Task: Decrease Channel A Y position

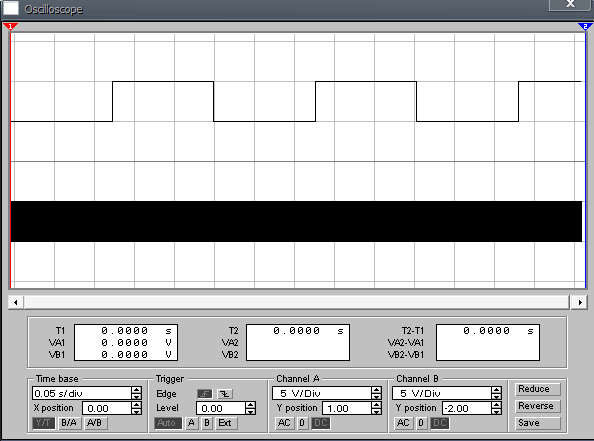Action: pyautogui.click(x=377, y=411)
